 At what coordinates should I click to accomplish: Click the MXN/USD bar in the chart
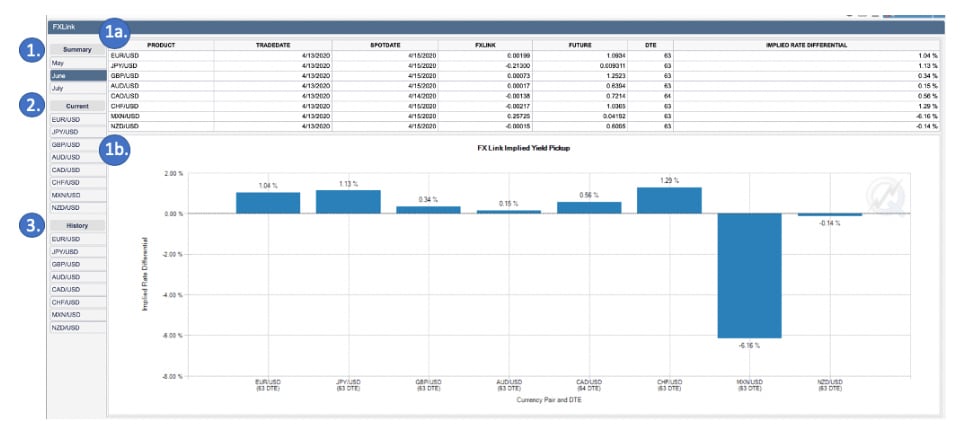click(x=749, y=275)
